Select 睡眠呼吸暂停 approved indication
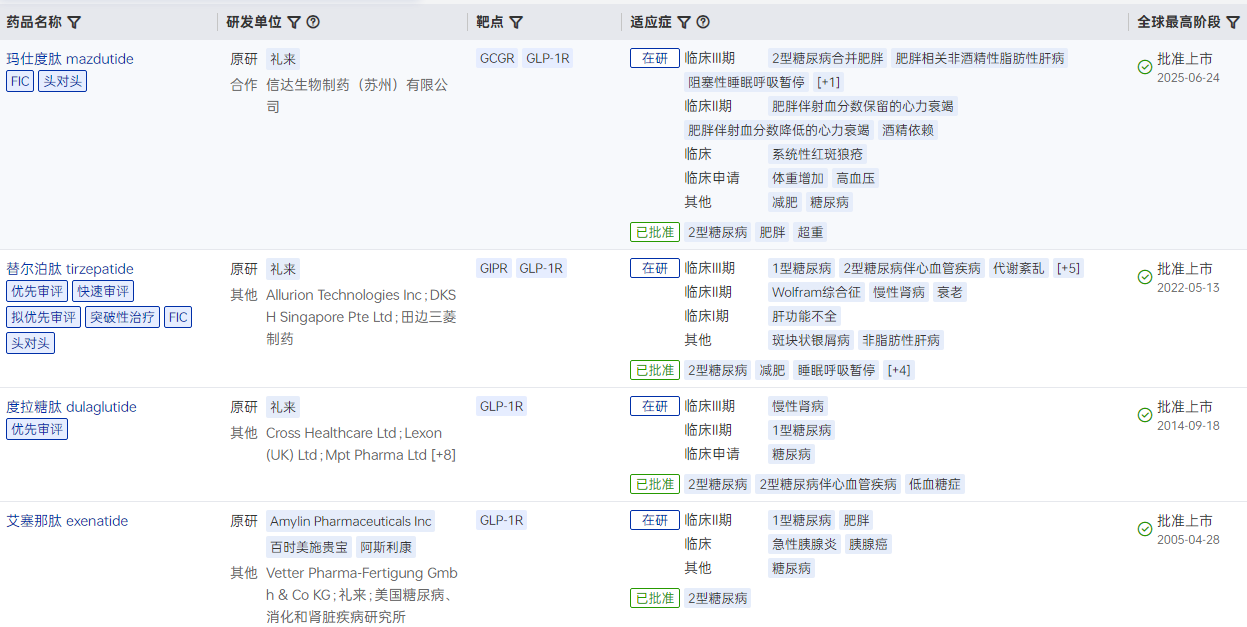Image resolution: width=1247 pixels, height=627 pixels. point(836,370)
